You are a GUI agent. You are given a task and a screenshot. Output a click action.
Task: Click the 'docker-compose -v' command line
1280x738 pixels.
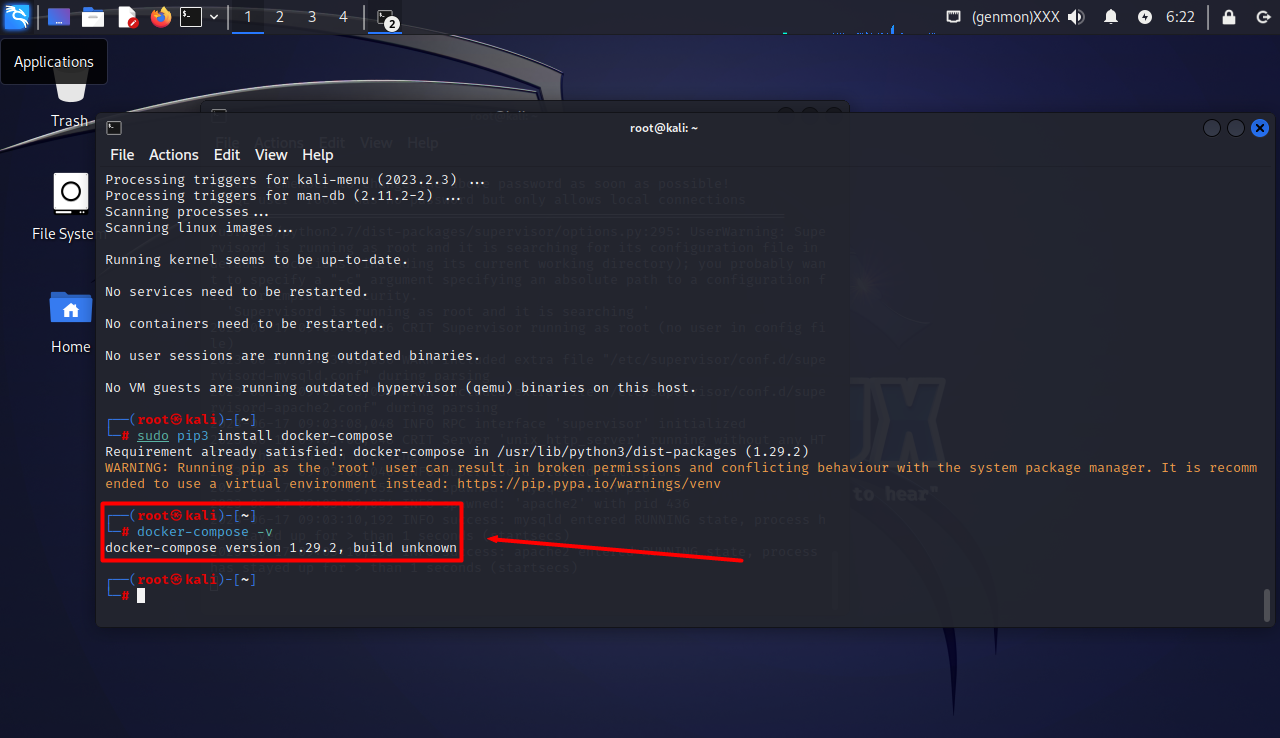[x=205, y=532]
